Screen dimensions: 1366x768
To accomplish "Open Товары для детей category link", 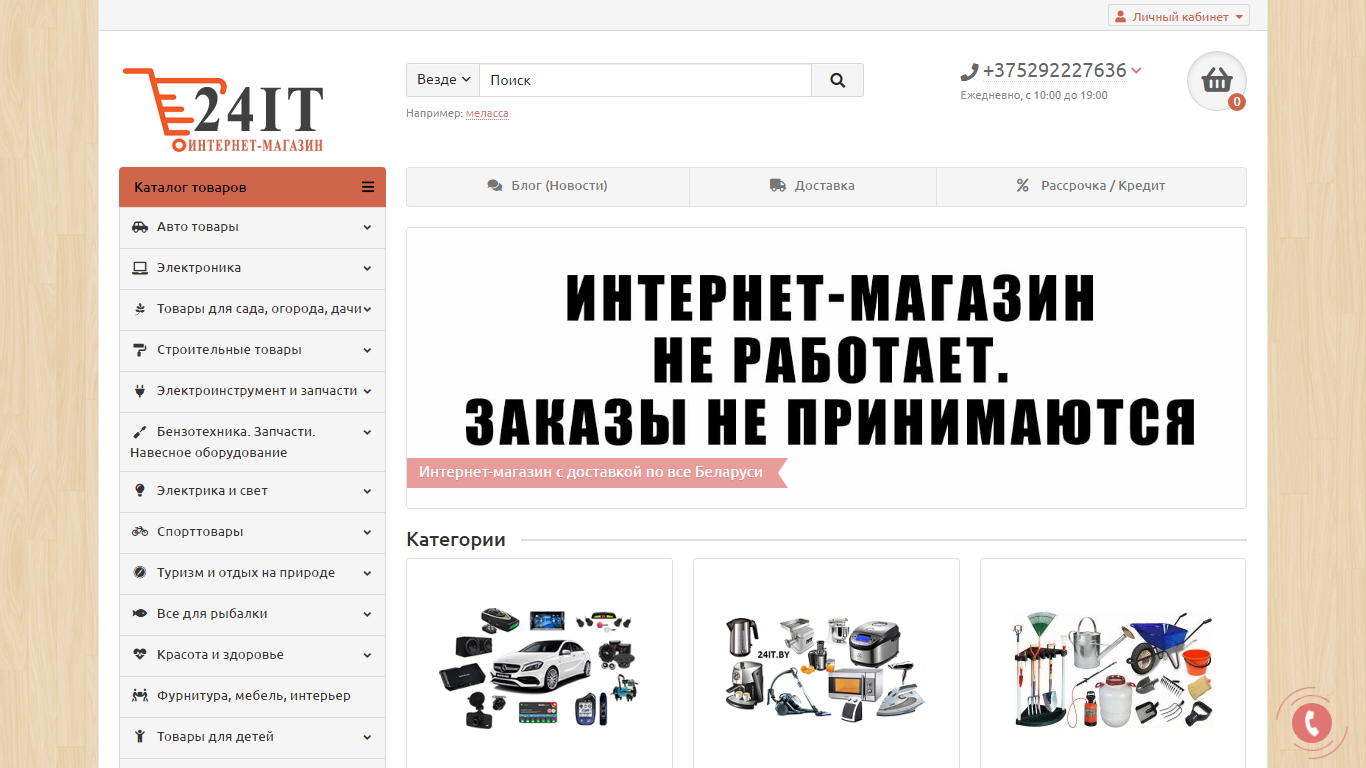I will tap(252, 738).
